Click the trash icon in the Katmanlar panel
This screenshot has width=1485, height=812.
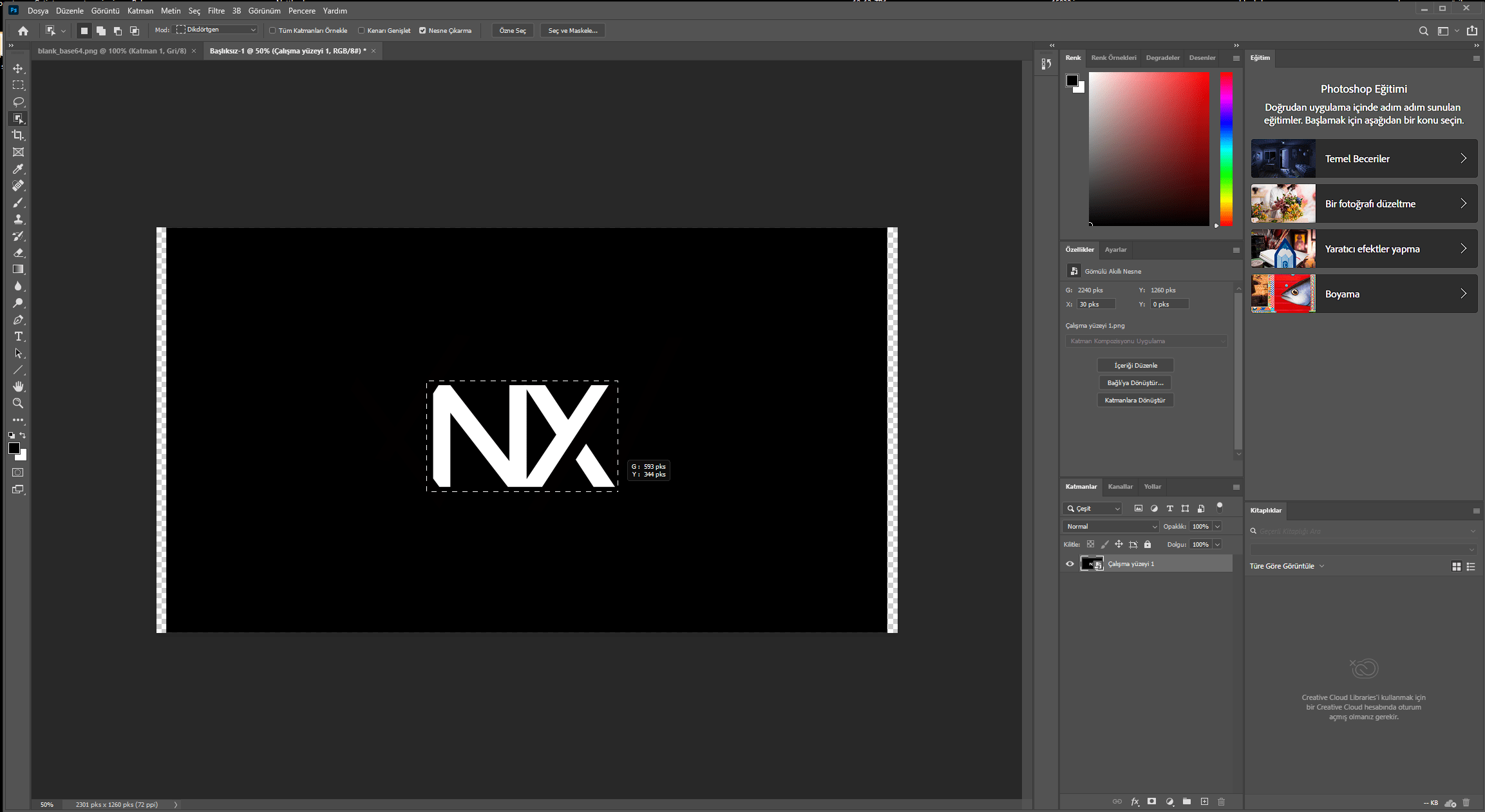pyautogui.click(x=1222, y=802)
